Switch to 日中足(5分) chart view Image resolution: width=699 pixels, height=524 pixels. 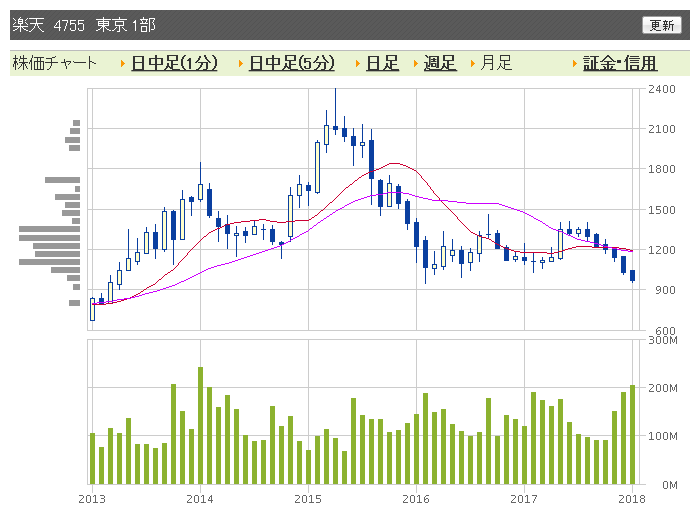pyautogui.click(x=291, y=64)
